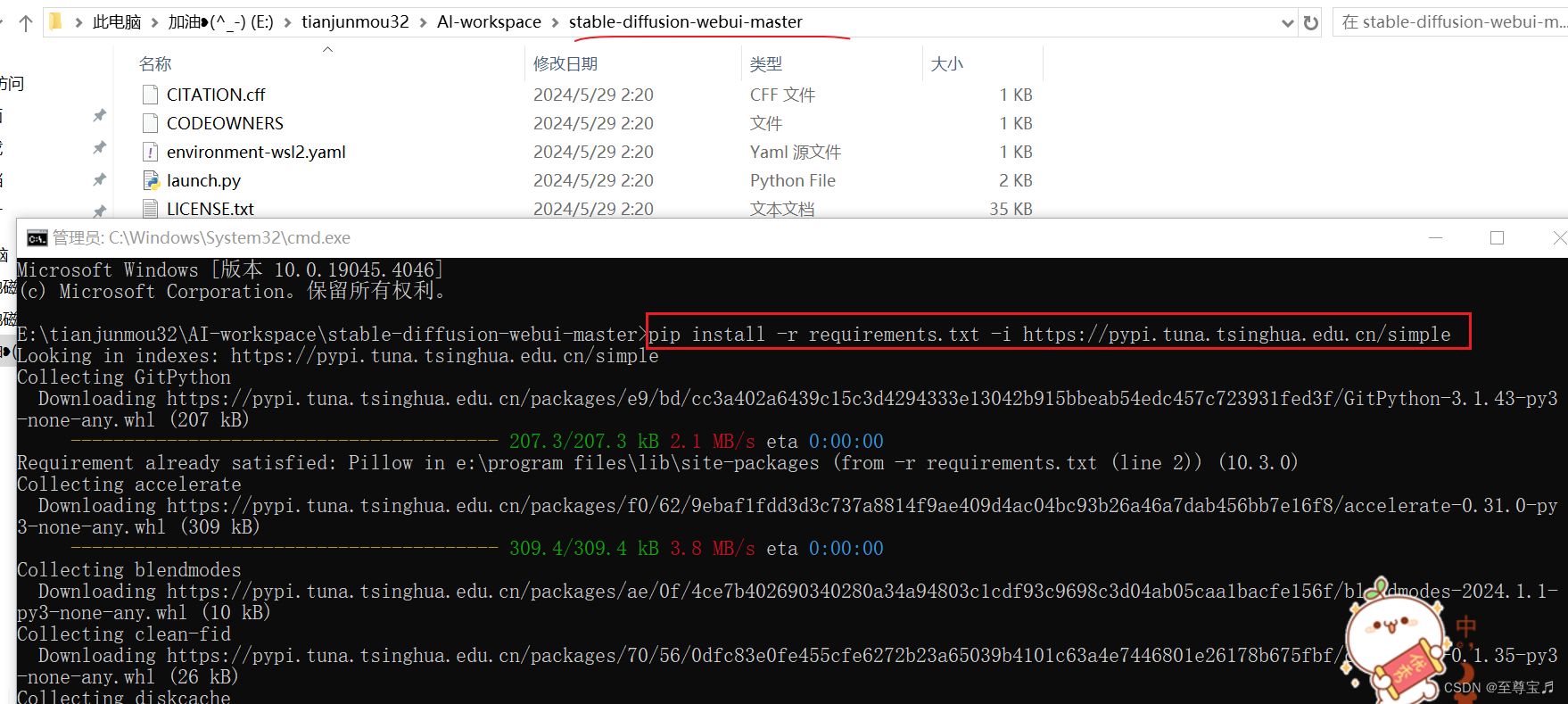Click the 309.4/309.4 kB progress text
Screen dimensions: 1568x704
[583, 549]
